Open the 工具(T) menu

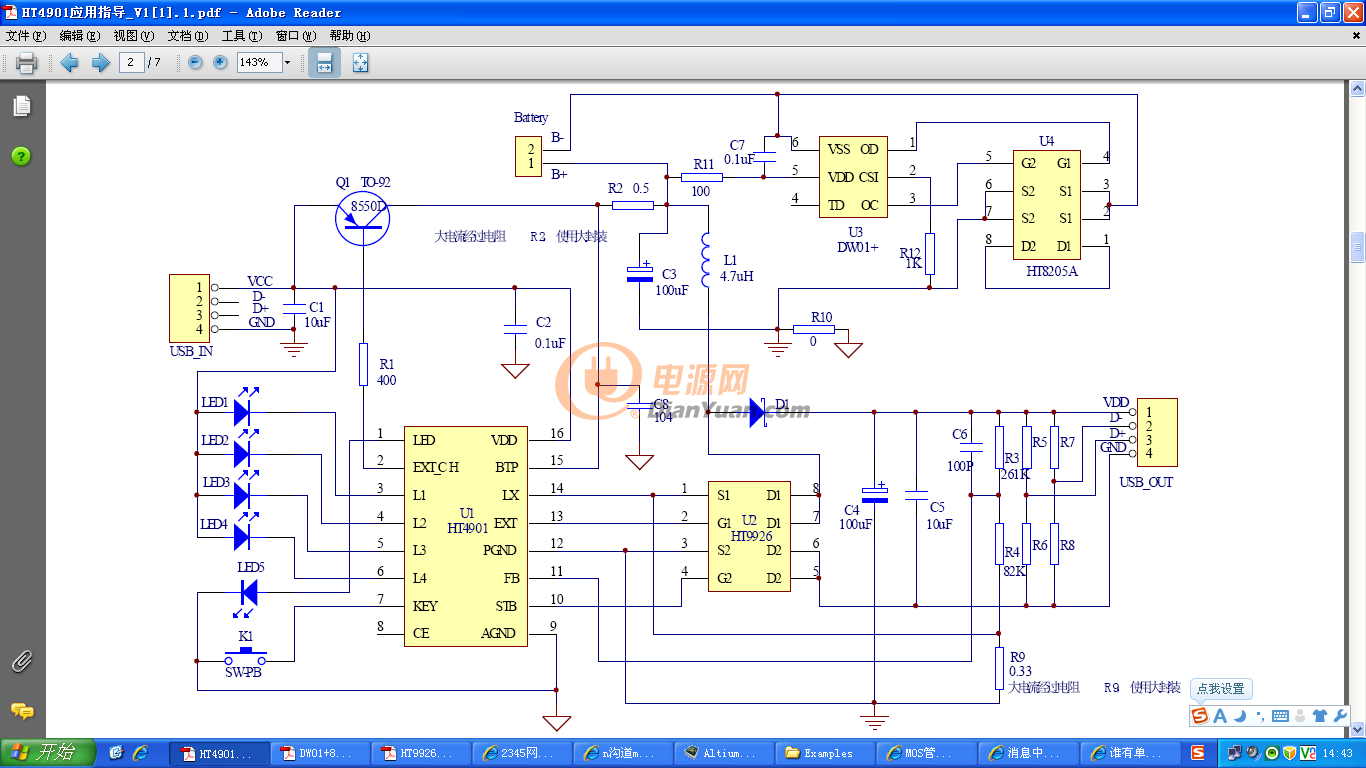pos(241,35)
